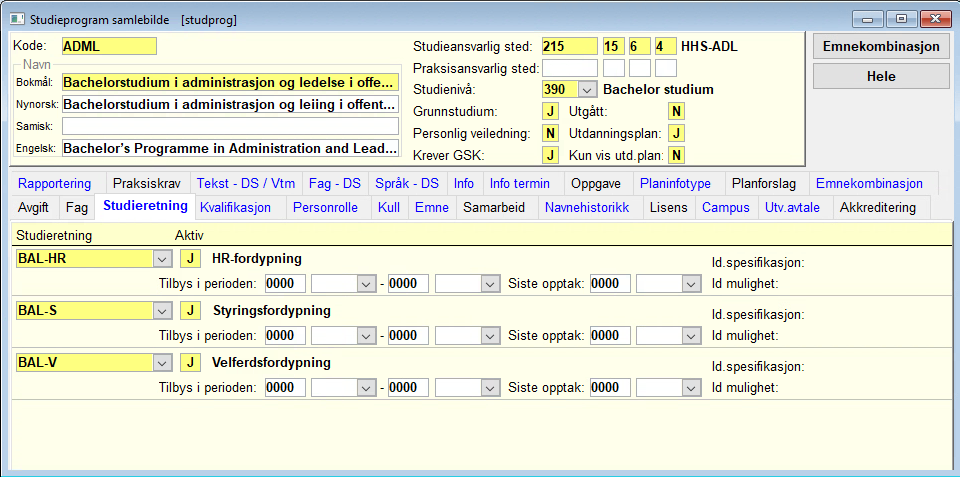Toggle Aktiv field for BAL-HR
960x477 pixels.
tap(190, 259)
